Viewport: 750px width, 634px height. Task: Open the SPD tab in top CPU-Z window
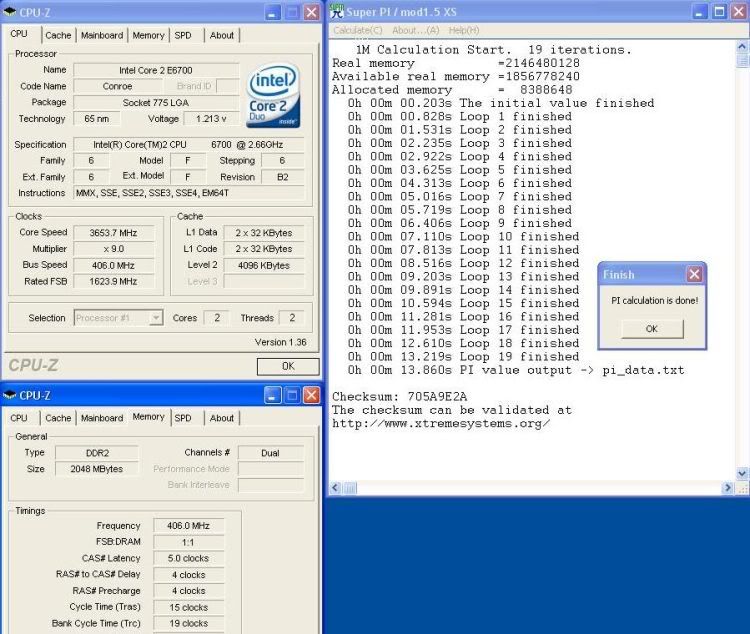click(183, 35)
